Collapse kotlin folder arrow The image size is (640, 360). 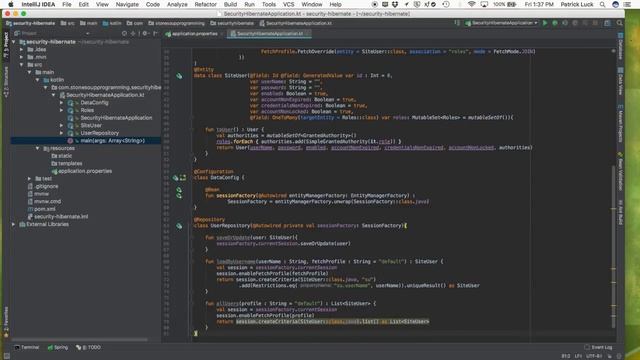pyautogui.click(x=38, y=80)
